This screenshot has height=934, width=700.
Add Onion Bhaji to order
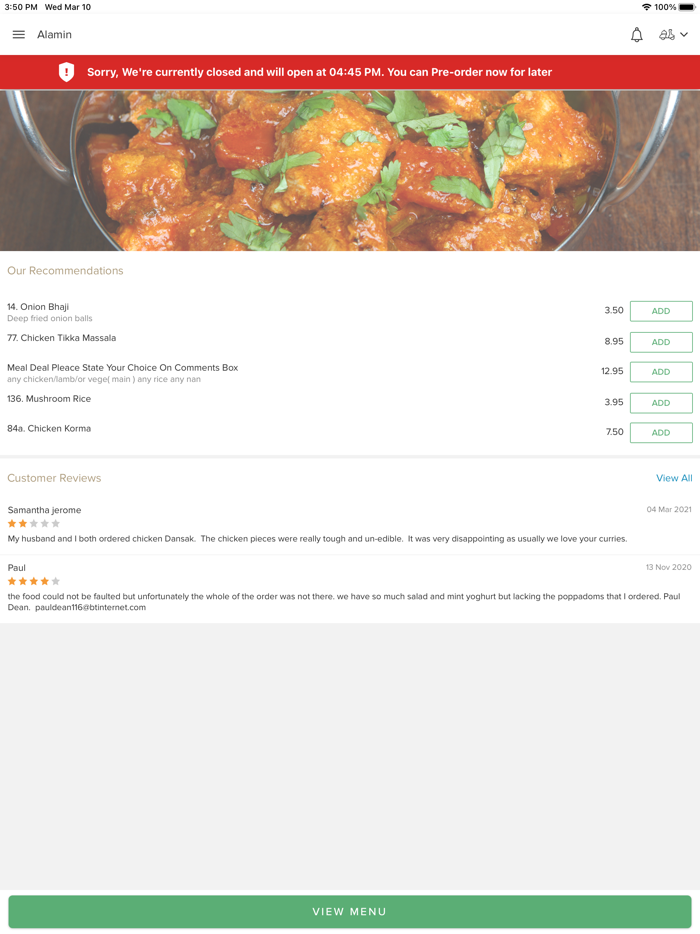(x=660, y=311)
